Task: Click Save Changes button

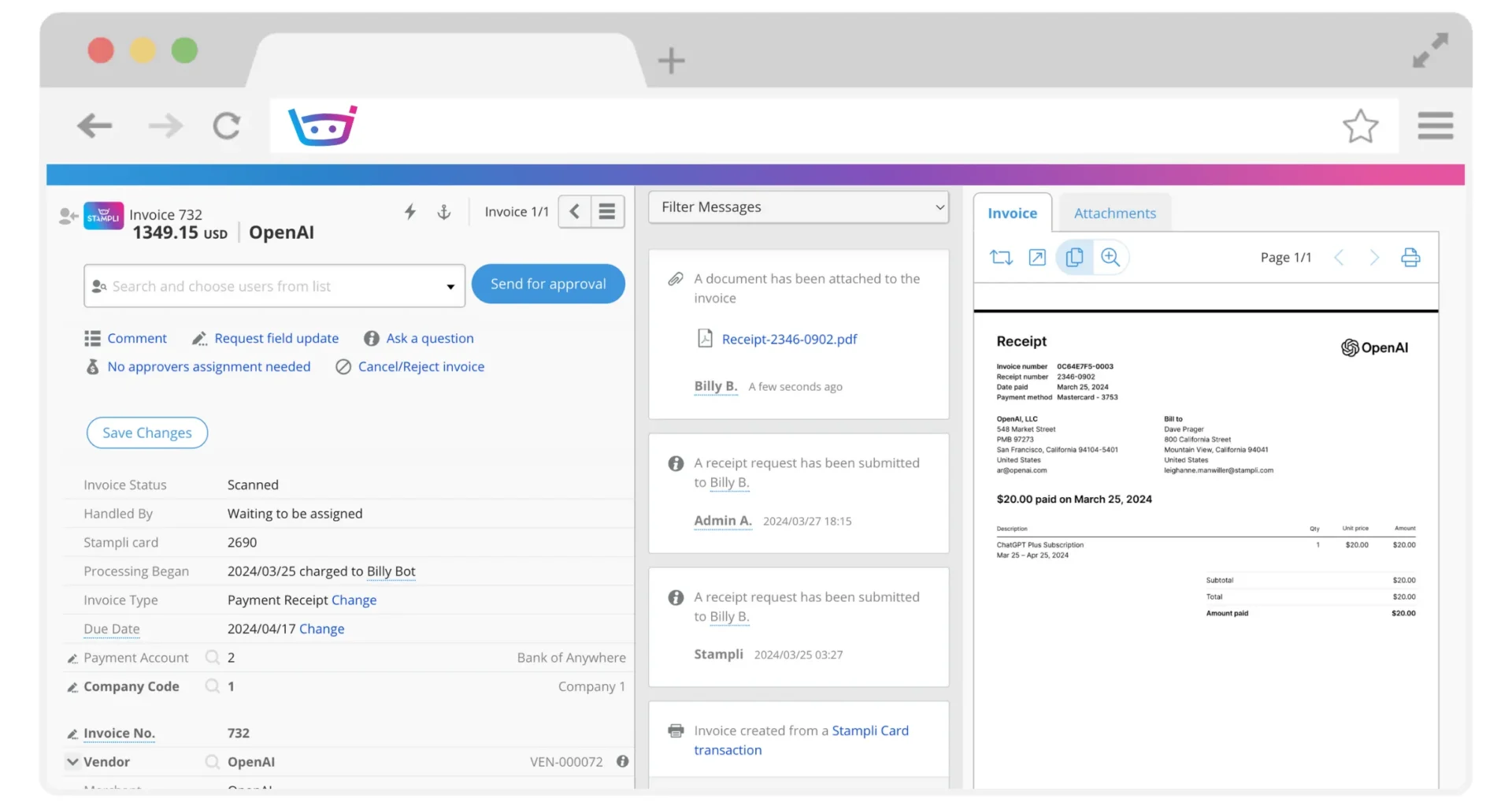Action: tap(147, 433)
